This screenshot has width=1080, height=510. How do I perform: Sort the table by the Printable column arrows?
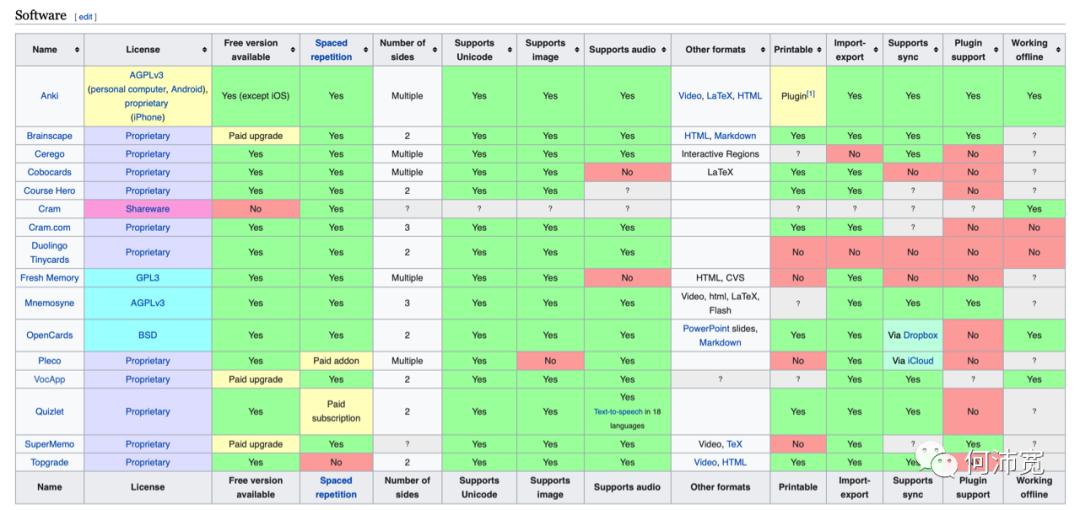822,50
